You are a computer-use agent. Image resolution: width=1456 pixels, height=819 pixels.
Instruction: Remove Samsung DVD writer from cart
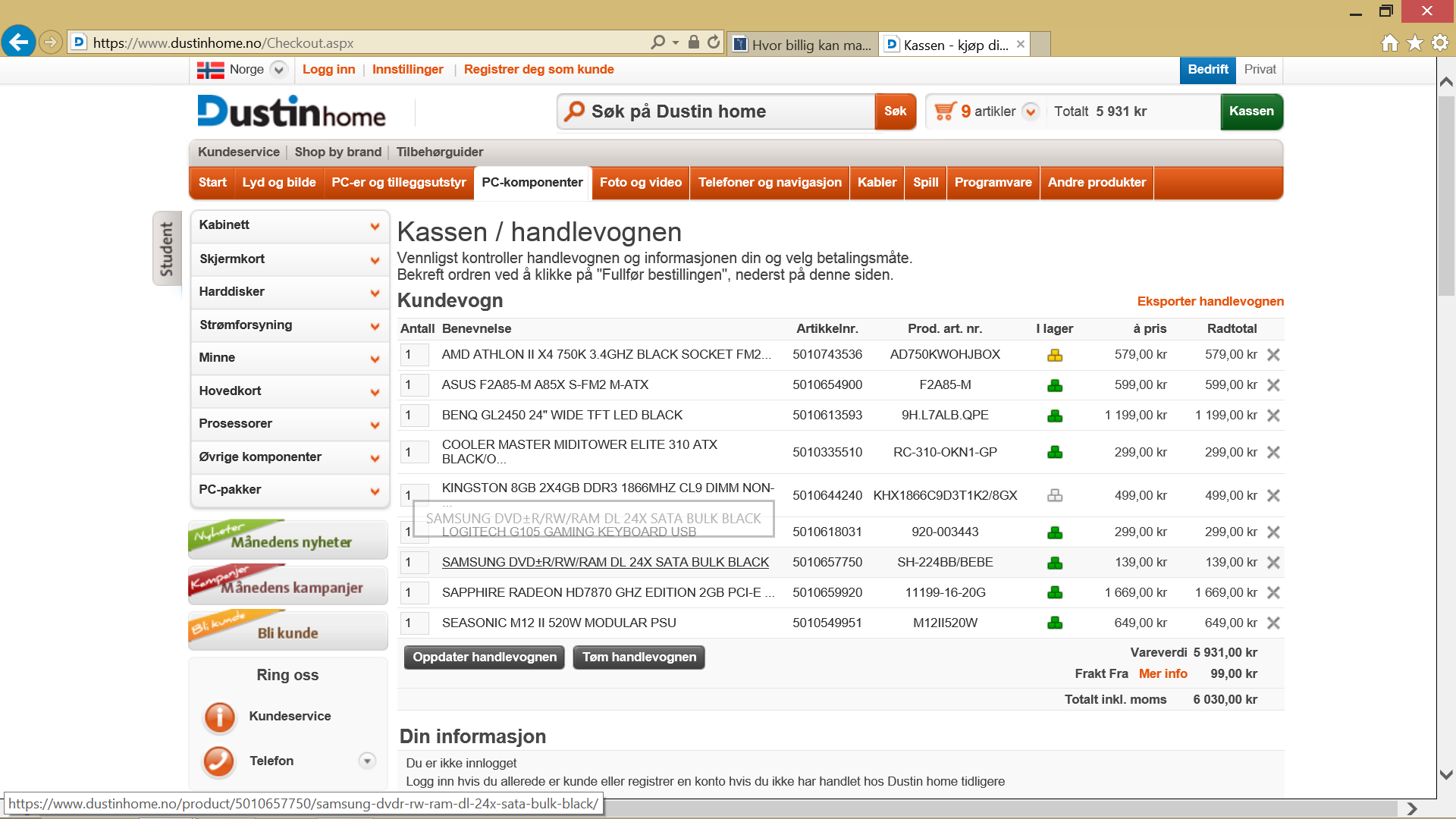tap(1273, 562)
